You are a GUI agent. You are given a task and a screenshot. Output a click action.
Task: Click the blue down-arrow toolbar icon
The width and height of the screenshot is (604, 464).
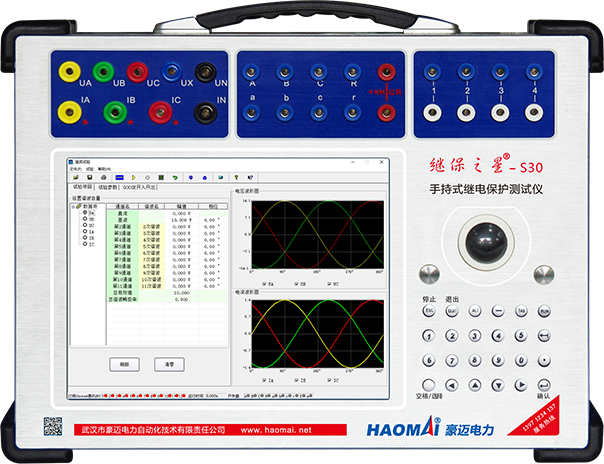191,178
